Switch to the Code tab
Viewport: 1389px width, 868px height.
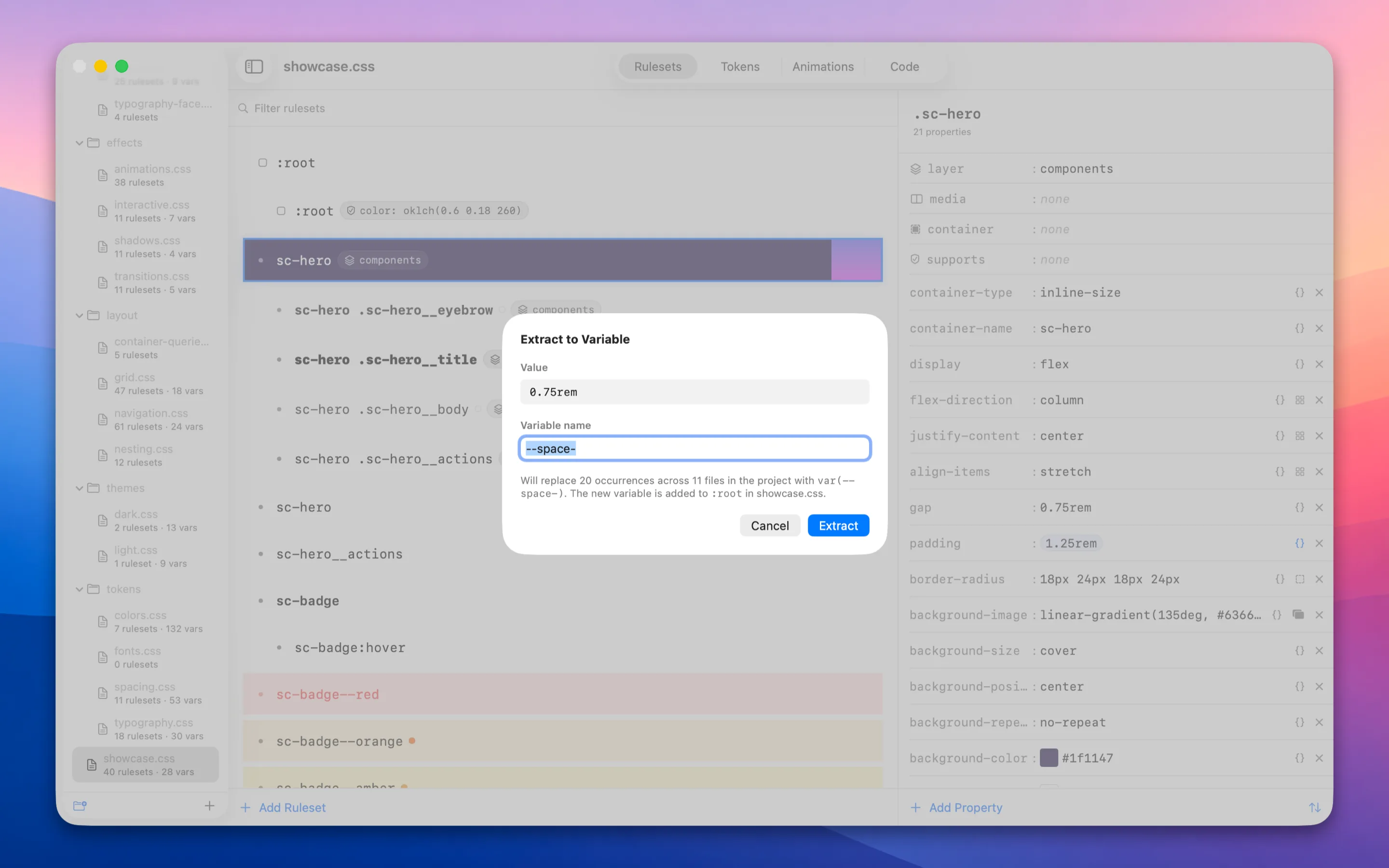point(905,67)
